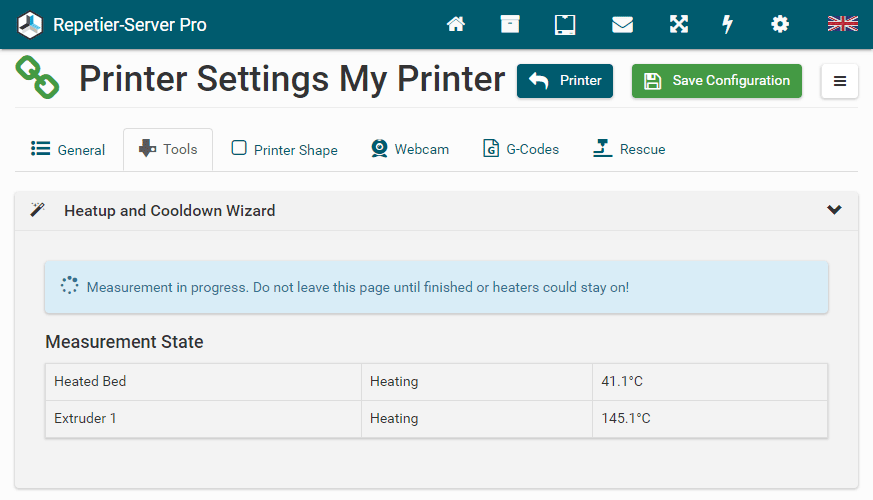Open the G-Codes tab
873x500 pixels.
pos(521,149)
